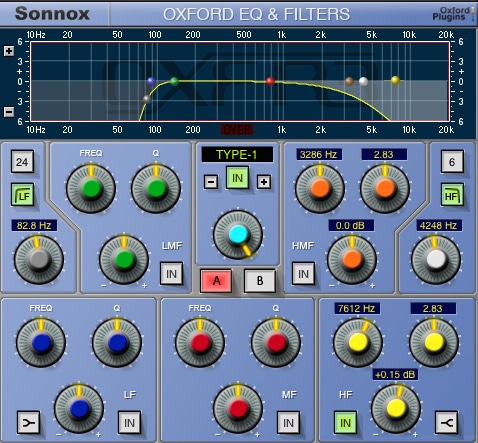The height and width of the screenshot is (443, 478).
Task: Click the 0.0 dB value display
Action: pos(351,226)
